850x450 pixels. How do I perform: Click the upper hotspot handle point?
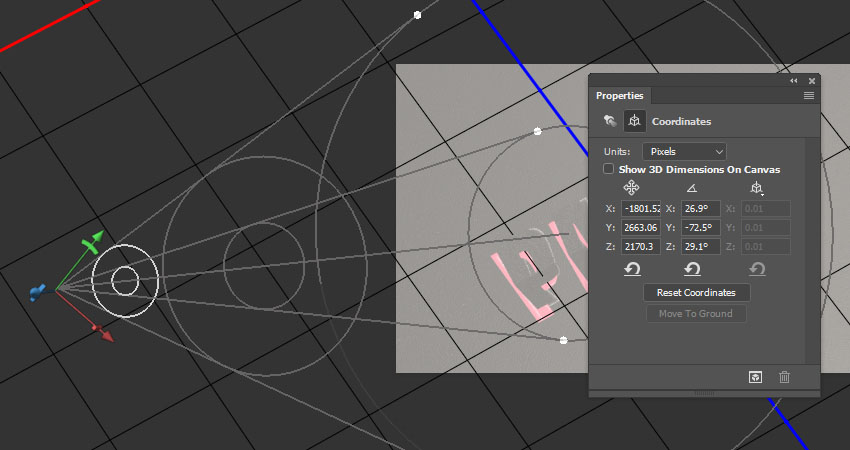point(537,131)
